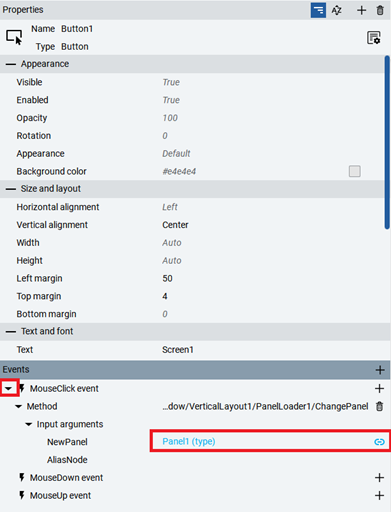The width and height of the screenshot is (391, 512).
Task: Sort properties alphabetically with AZ icon
Action: point(337,10)
